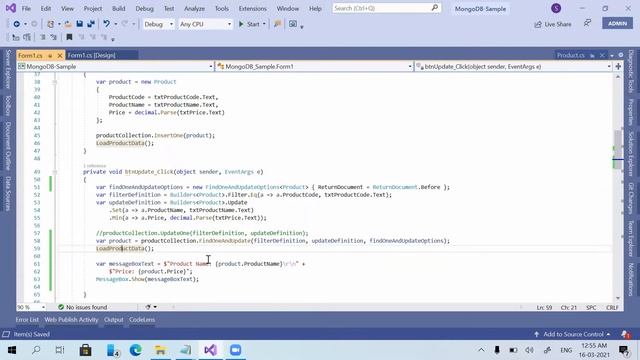Open the Notifications side tab
The height and width of the screenshot is (360, 640).
click(x=631, y=280)
